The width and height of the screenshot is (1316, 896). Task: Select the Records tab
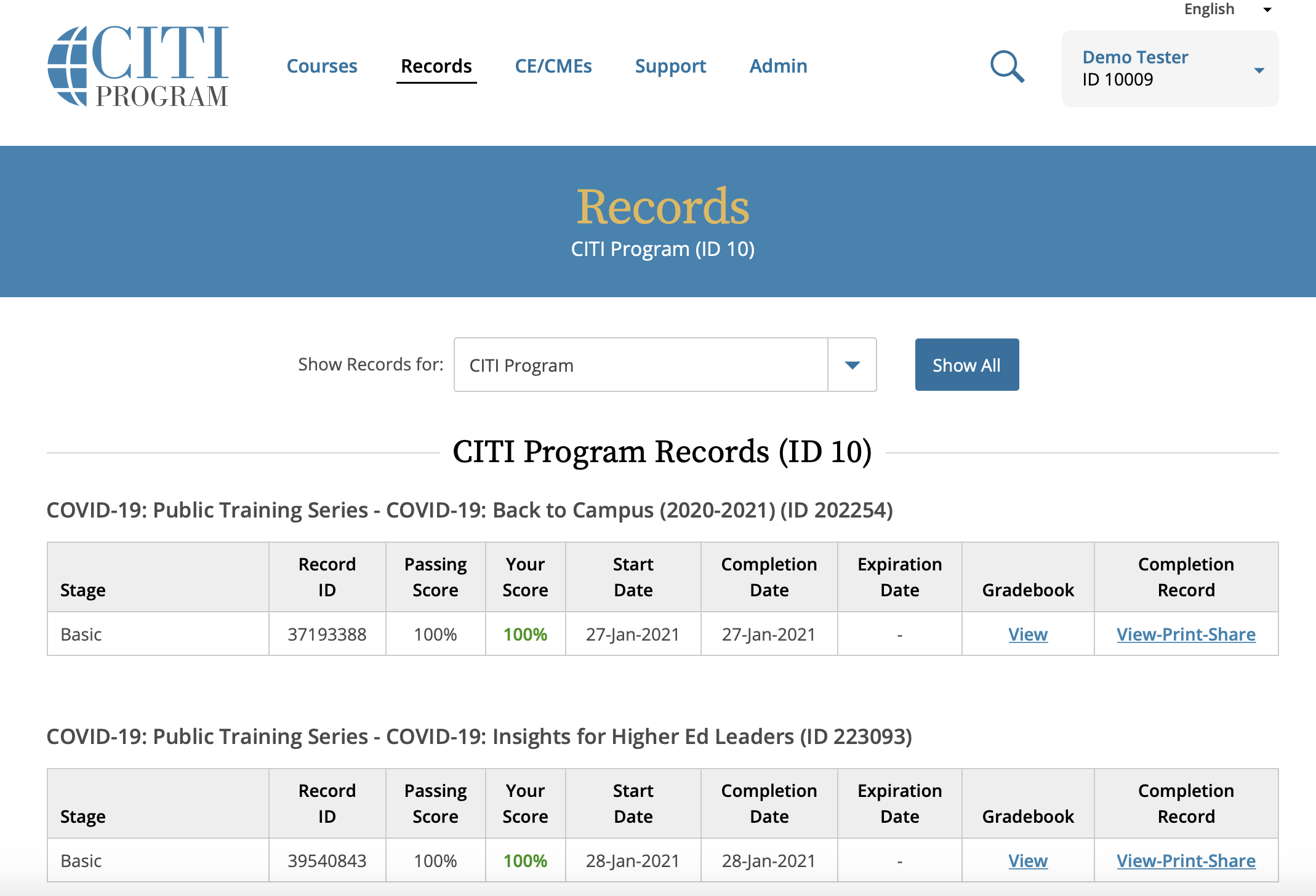[x=436, y=66]
